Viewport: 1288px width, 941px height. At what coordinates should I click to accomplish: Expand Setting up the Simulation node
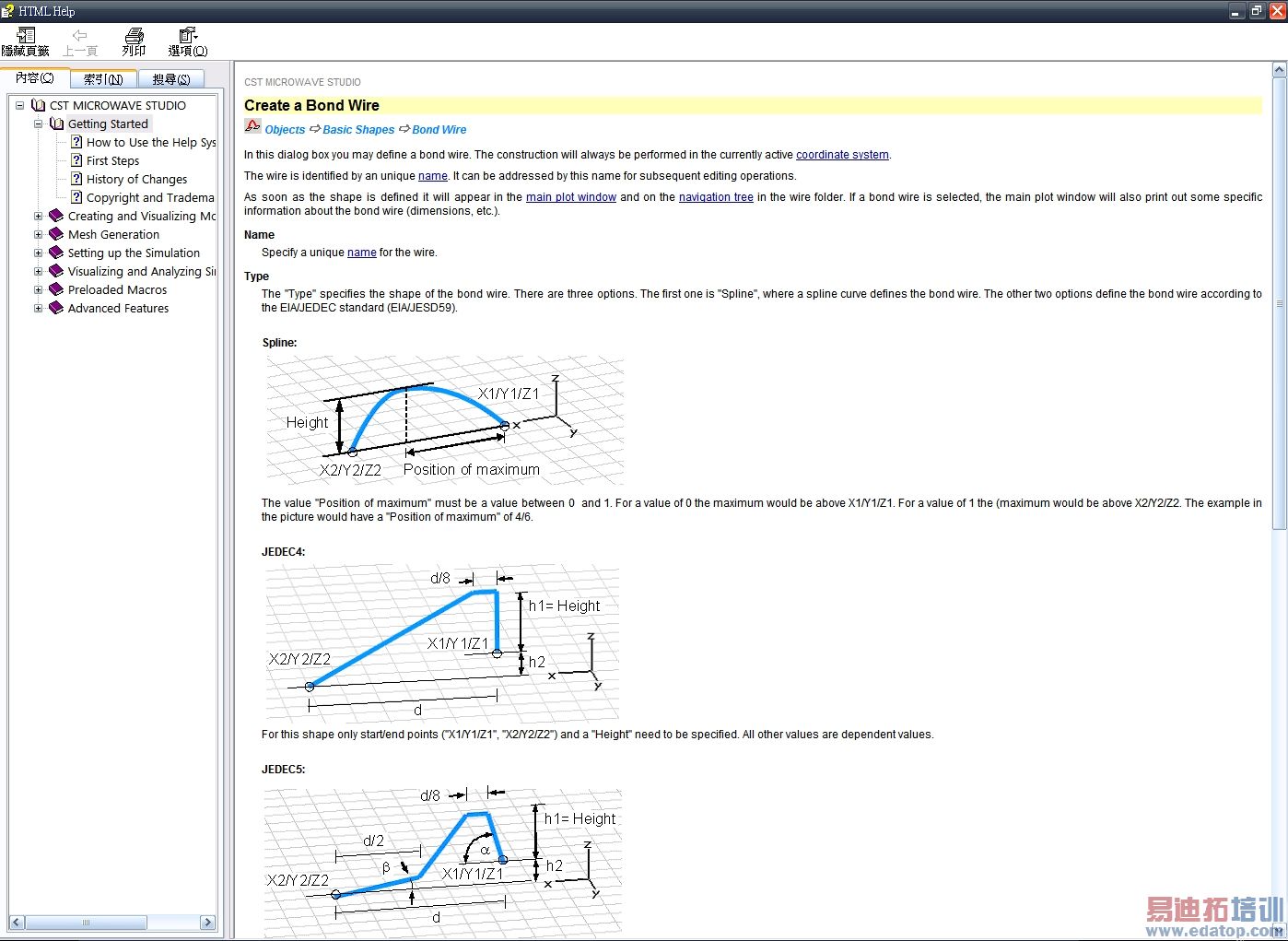point(38,253)
